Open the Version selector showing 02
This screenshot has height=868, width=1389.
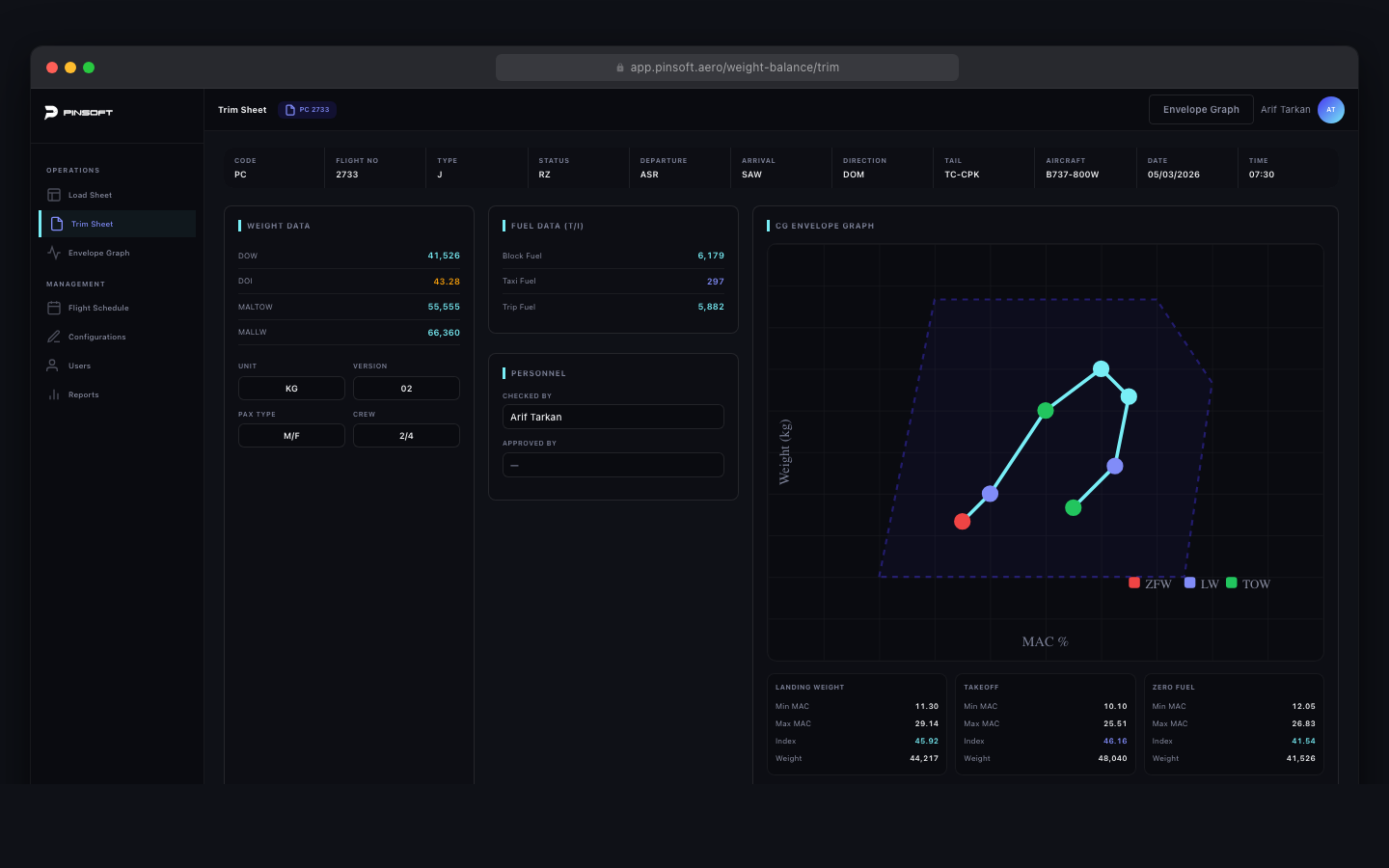coord(406,387)
